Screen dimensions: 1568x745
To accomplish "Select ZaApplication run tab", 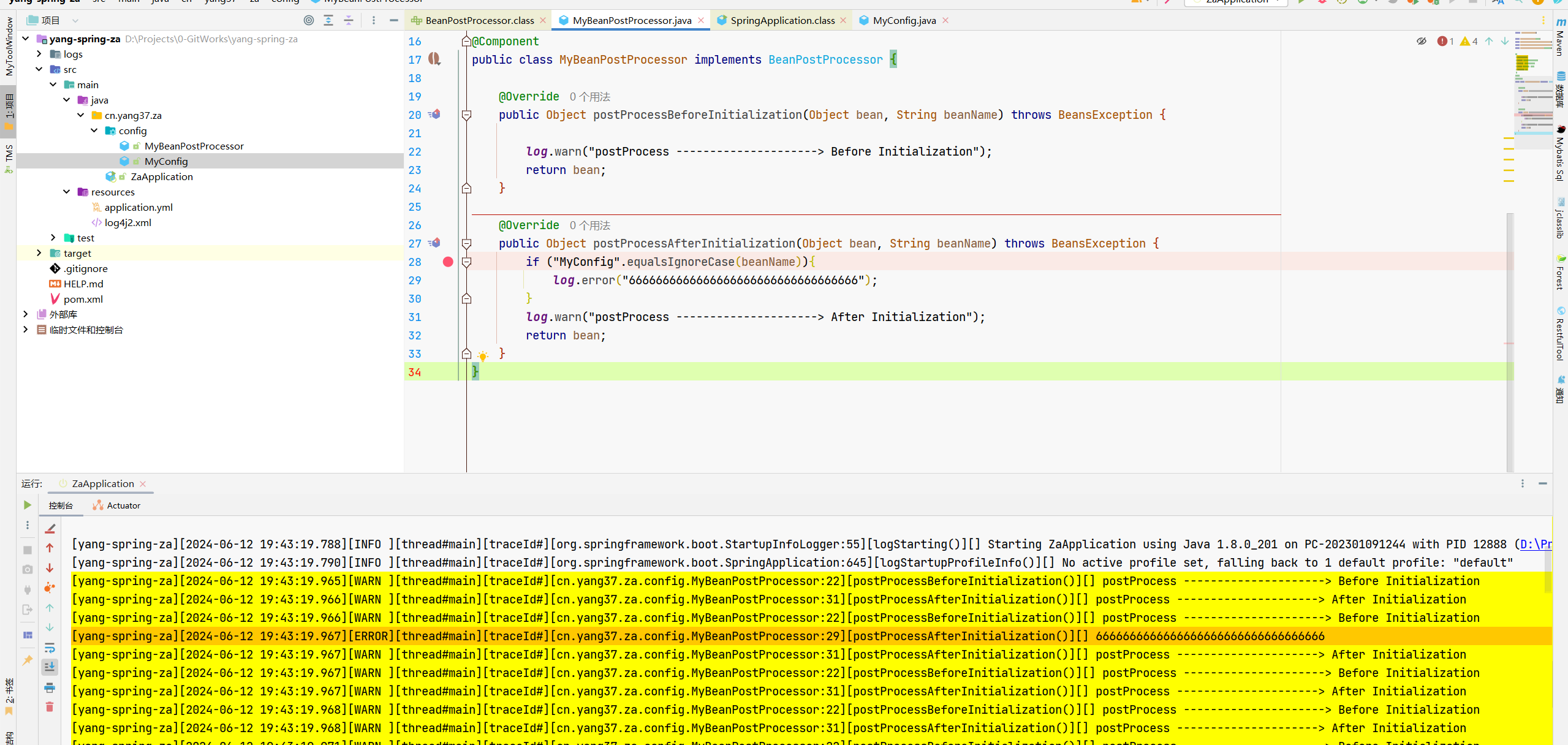I will [x=102, y=483].
